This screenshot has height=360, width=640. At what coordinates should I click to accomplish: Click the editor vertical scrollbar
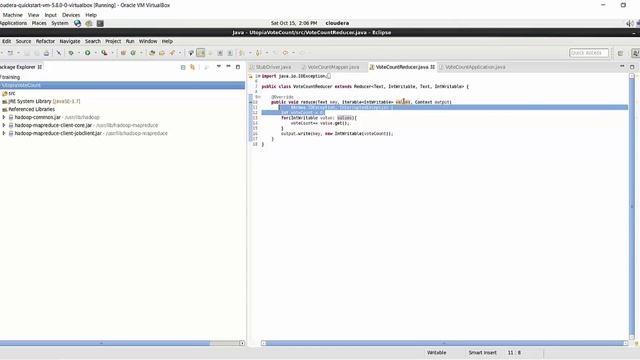coord(632,206)
